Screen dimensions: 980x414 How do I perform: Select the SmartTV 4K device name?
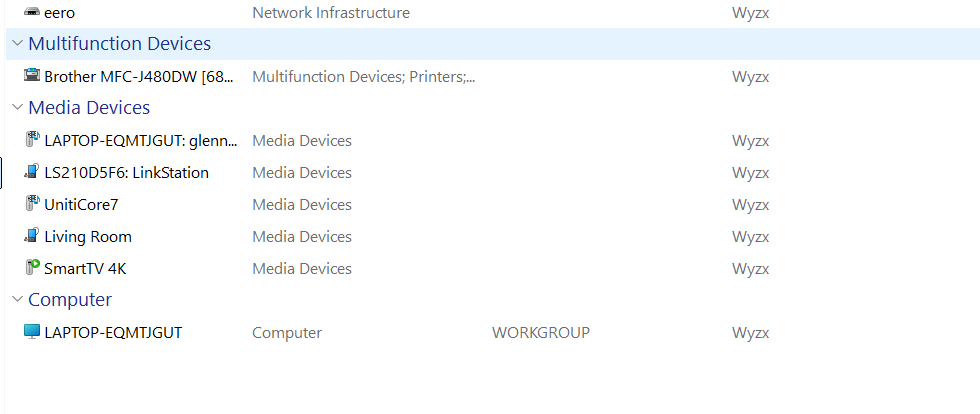pos(86,269)
